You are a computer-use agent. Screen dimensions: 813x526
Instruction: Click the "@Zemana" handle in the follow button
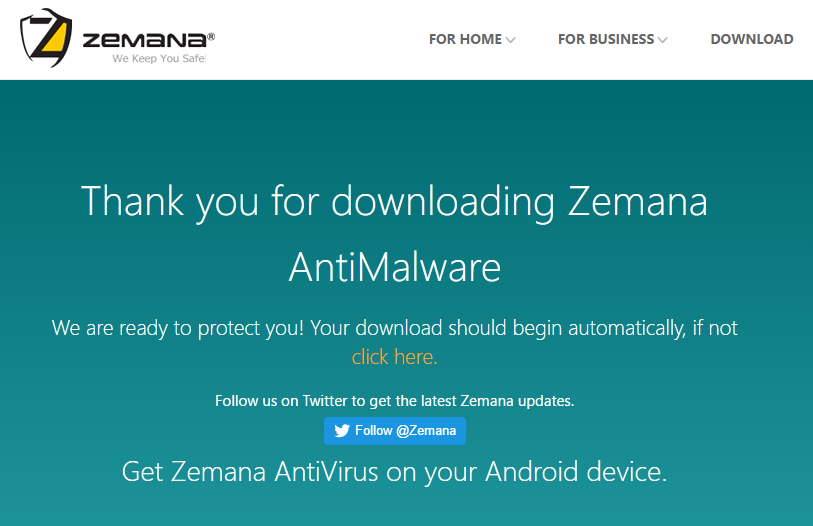pyautogui.click(x=426, y=431)
